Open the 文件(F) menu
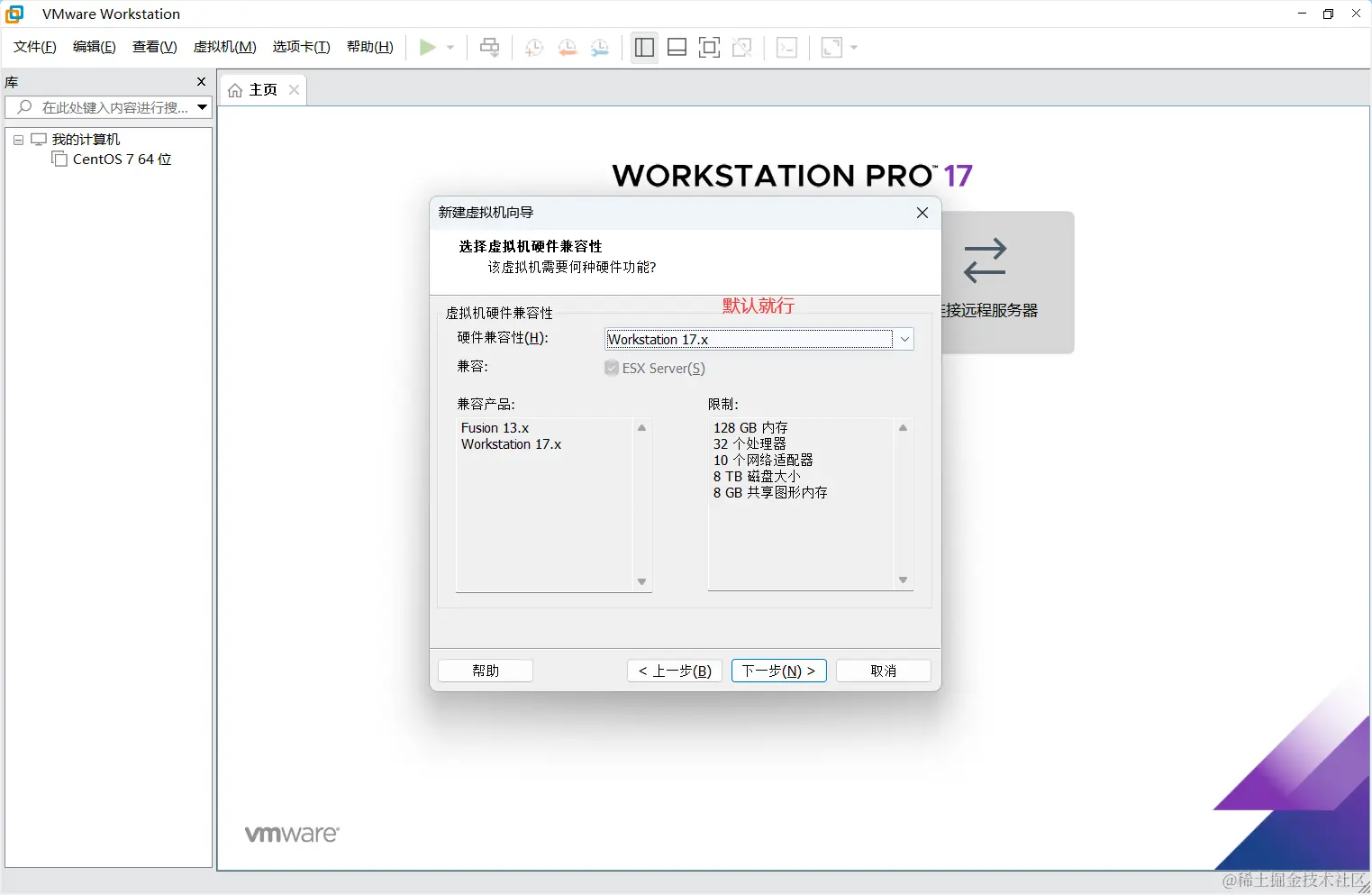The image size is (1372, 895). point(35,47)
